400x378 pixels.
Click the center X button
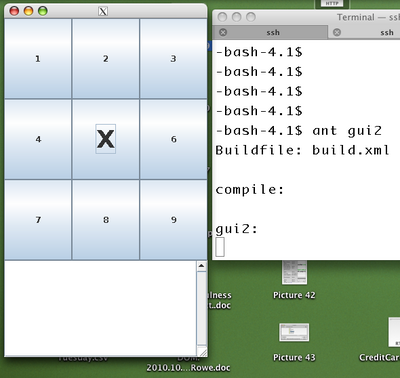[x=106, y=139]
